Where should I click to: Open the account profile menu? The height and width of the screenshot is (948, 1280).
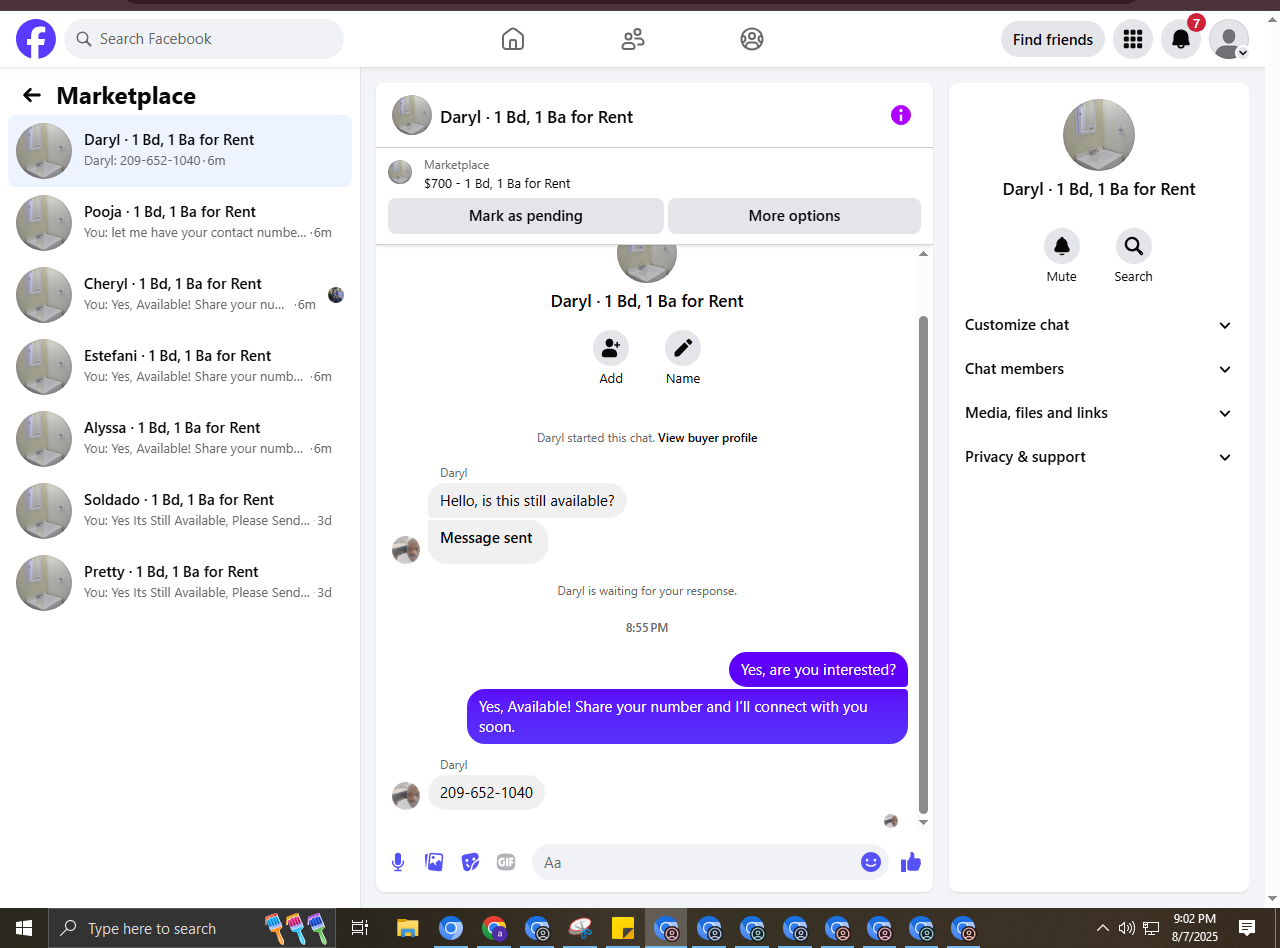pos(1229,39)
